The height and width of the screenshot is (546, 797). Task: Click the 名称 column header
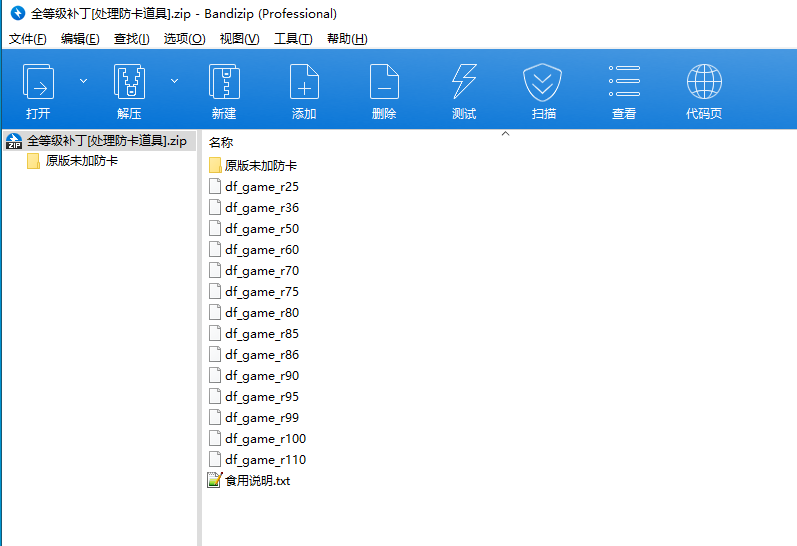(x=221, y=143)
